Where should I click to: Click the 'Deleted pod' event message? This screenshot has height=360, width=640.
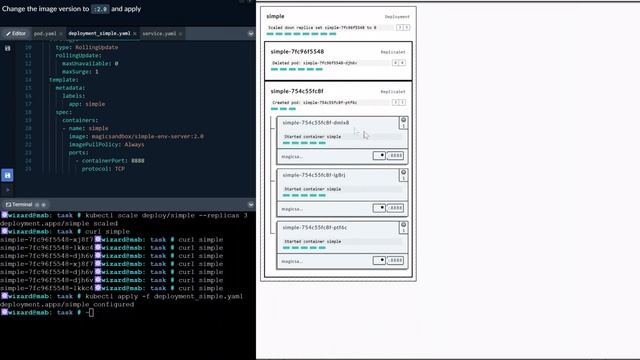315,63
